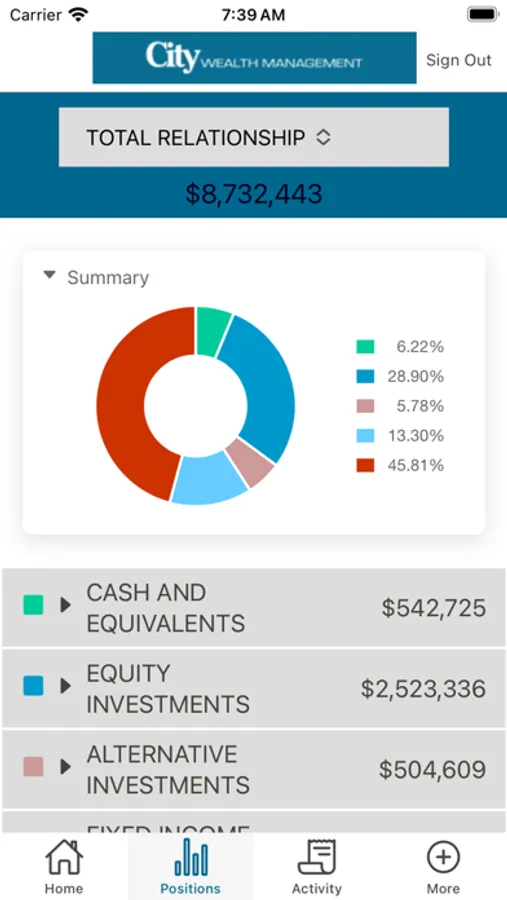Click the Alternative Investments label

click(168, 769)
